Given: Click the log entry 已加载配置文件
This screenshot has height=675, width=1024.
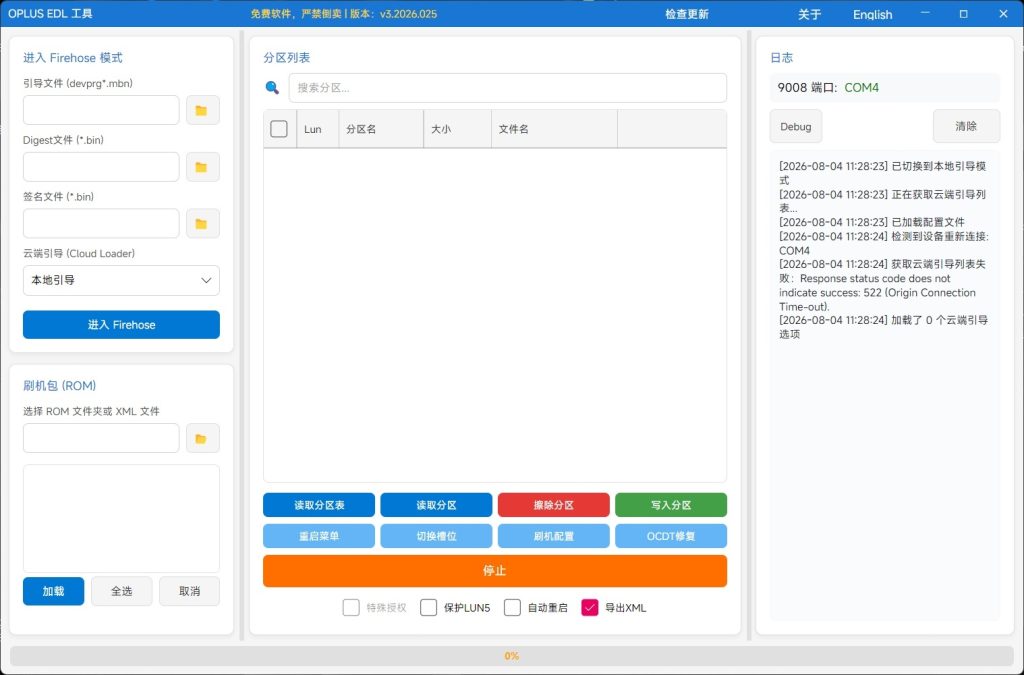Looking at the screenshot, I should pos(872,222).
